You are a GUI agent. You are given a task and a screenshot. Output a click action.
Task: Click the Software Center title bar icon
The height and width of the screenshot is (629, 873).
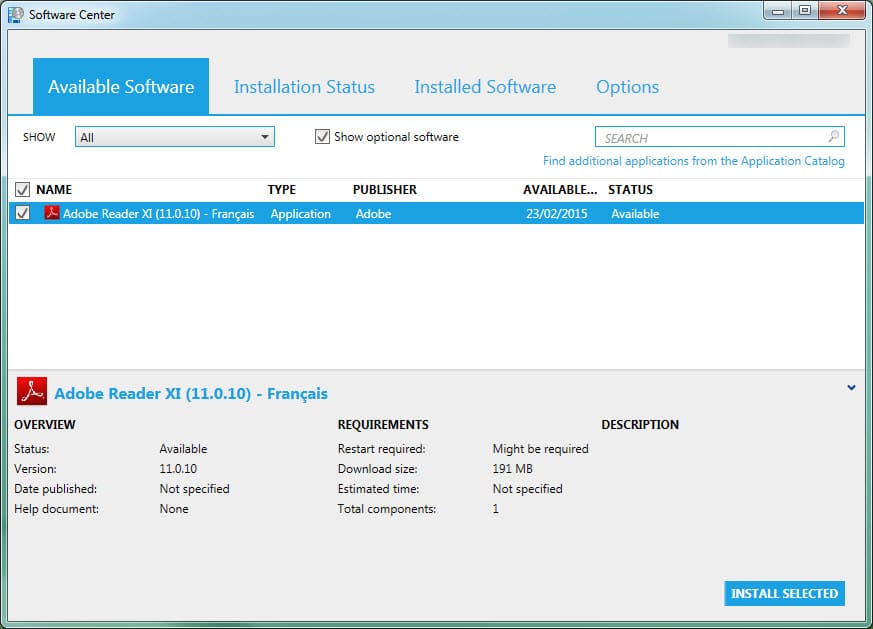click(16, 14)
